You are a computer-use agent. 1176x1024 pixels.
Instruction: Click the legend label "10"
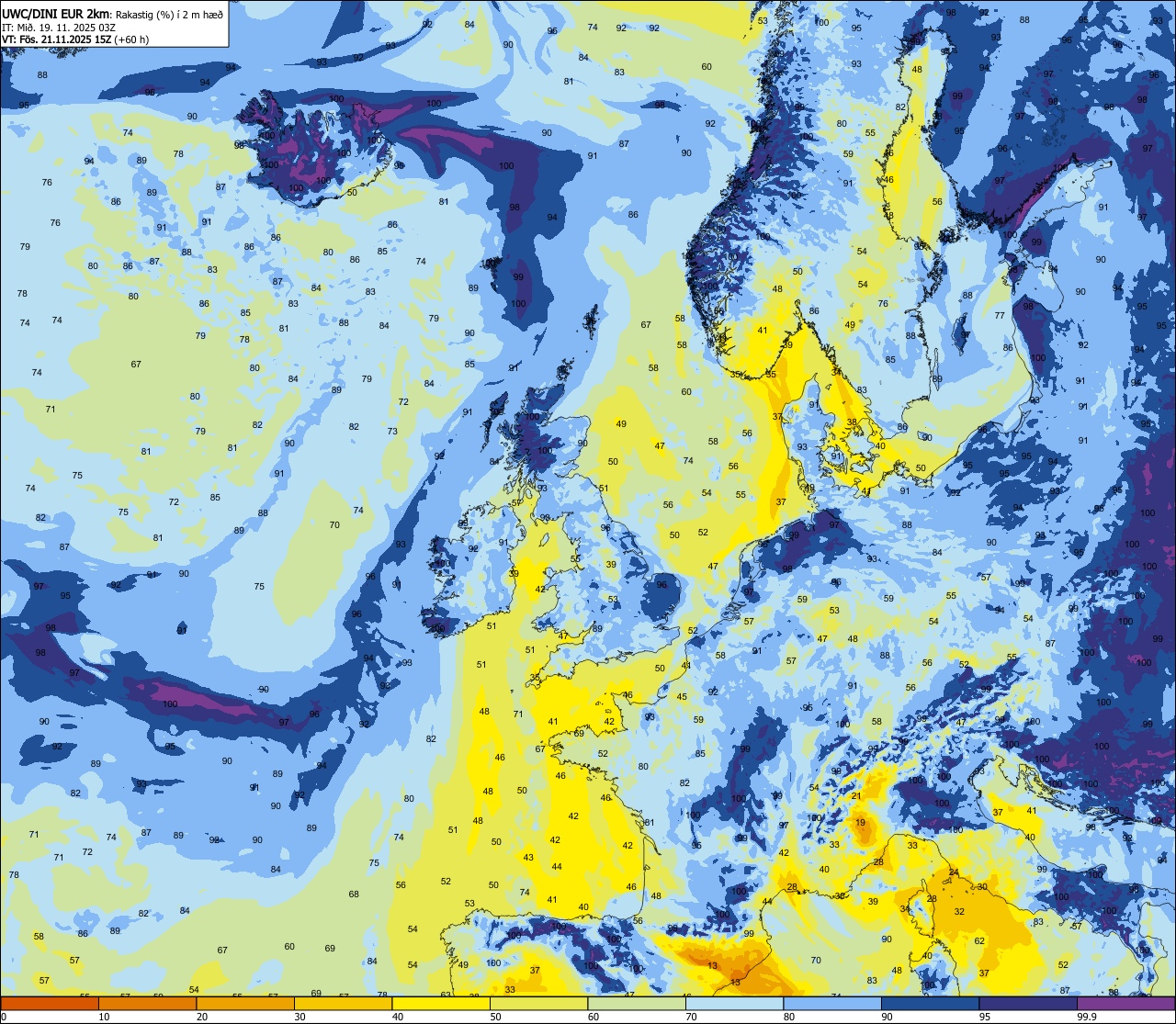pyautogui.click(x=104, y=1017)
